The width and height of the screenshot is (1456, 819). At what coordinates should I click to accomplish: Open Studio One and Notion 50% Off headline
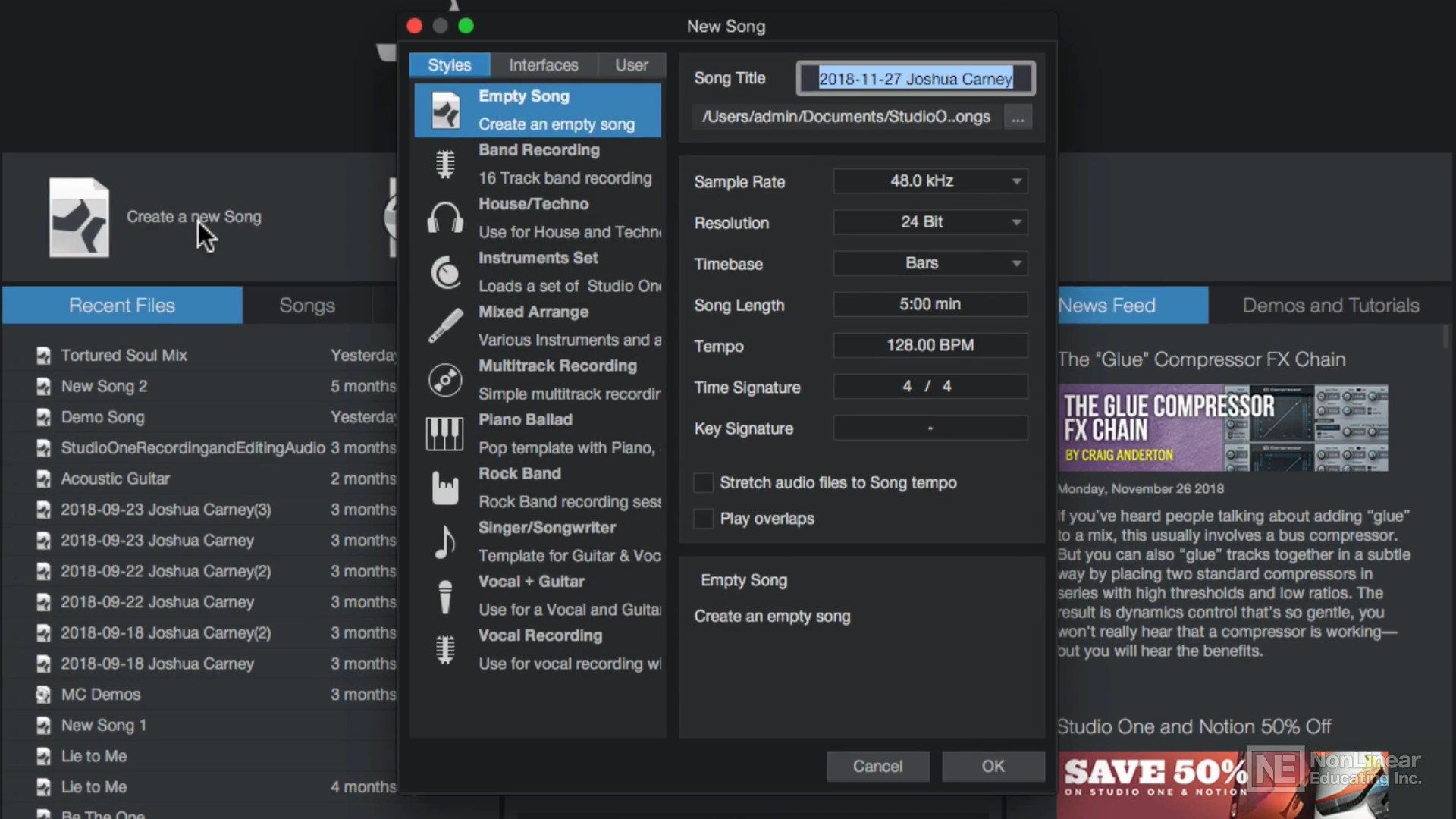1194,726
